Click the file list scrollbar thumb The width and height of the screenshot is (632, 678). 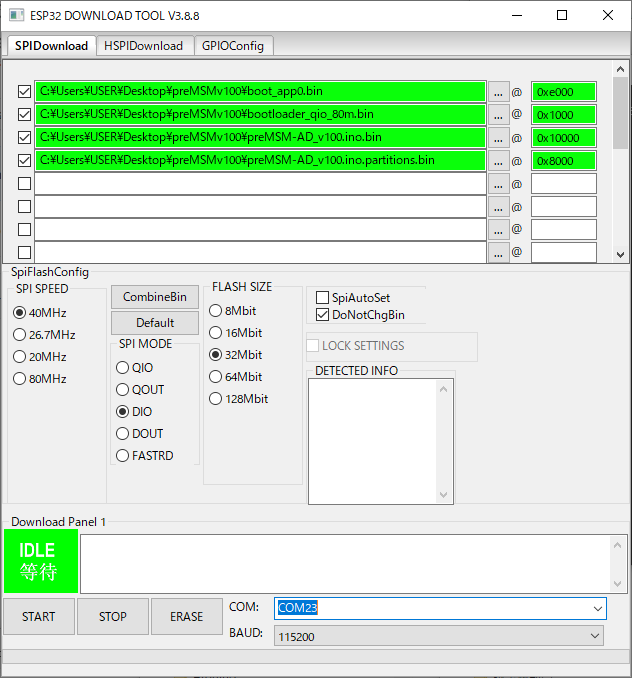[x=620, y=113]
